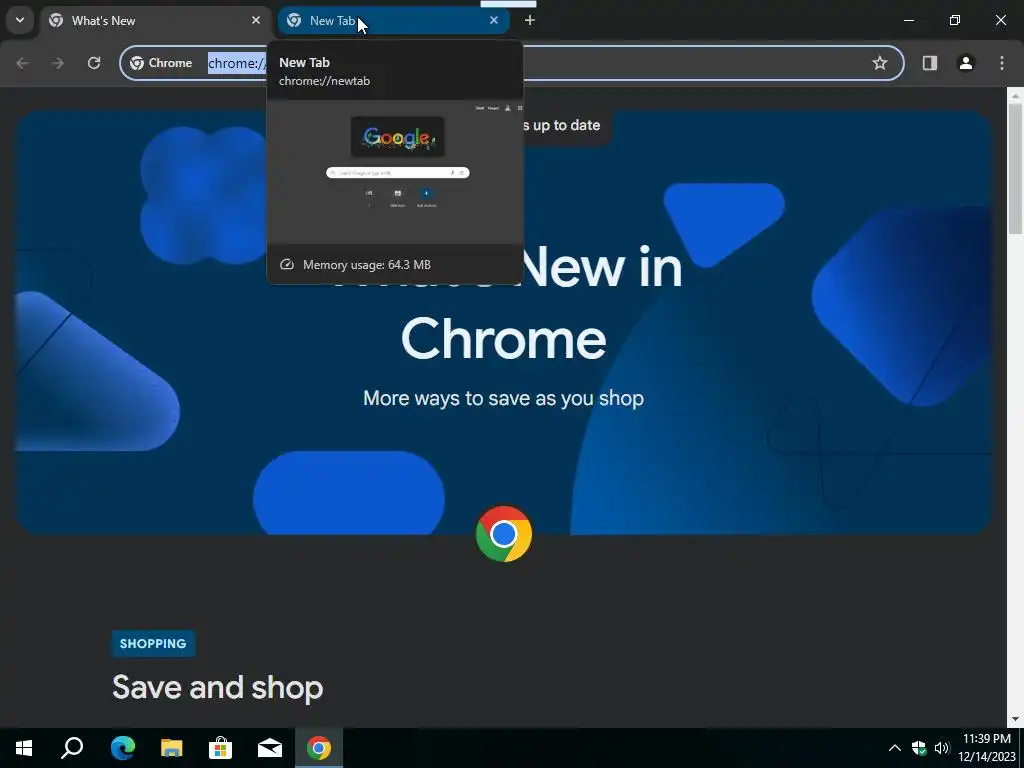1024x768 pixels.
Task: Click the Chrome site info chip
Action: (x=162, y=63)
